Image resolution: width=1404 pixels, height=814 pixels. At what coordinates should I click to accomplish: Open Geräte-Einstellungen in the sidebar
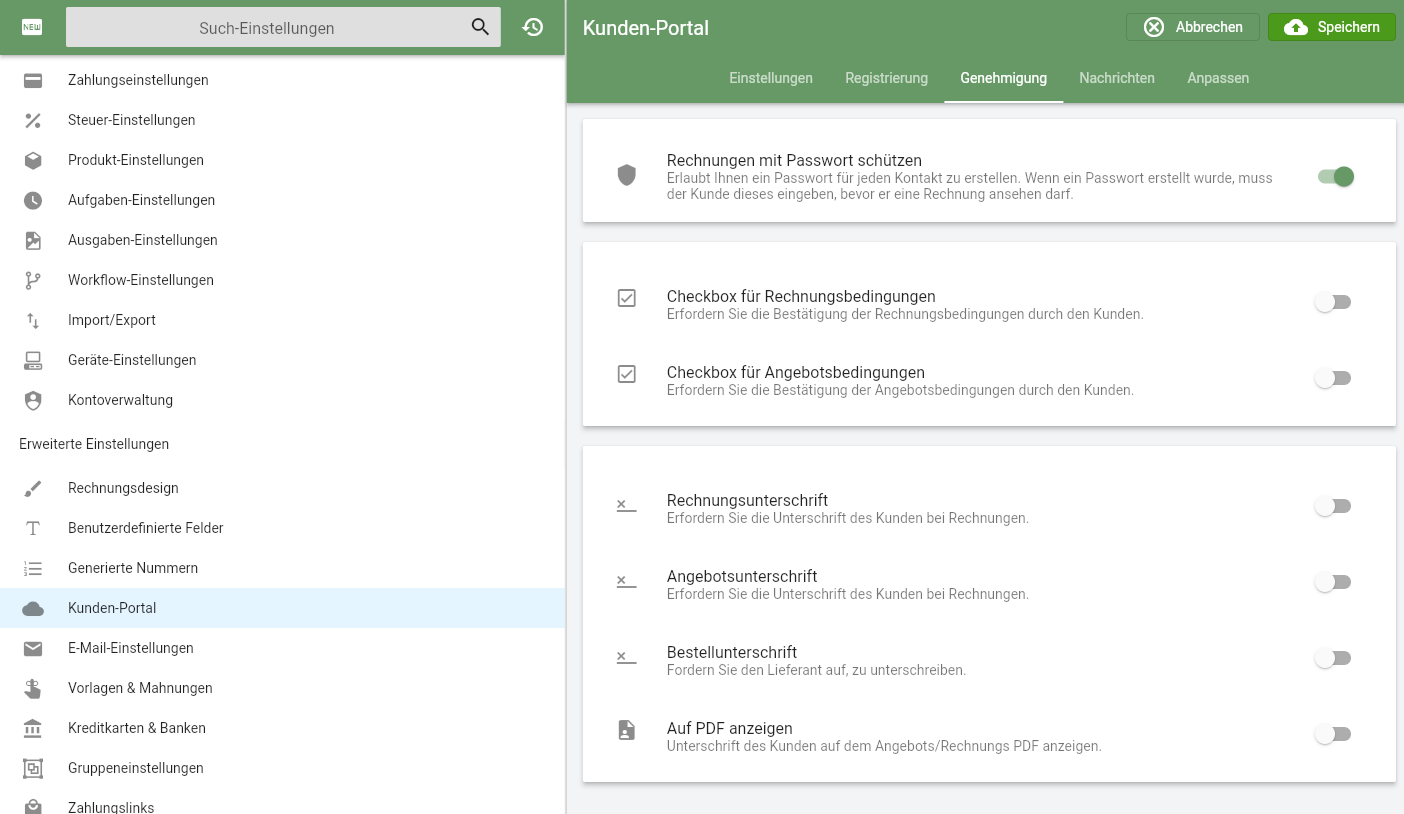[x=282, y=360]
